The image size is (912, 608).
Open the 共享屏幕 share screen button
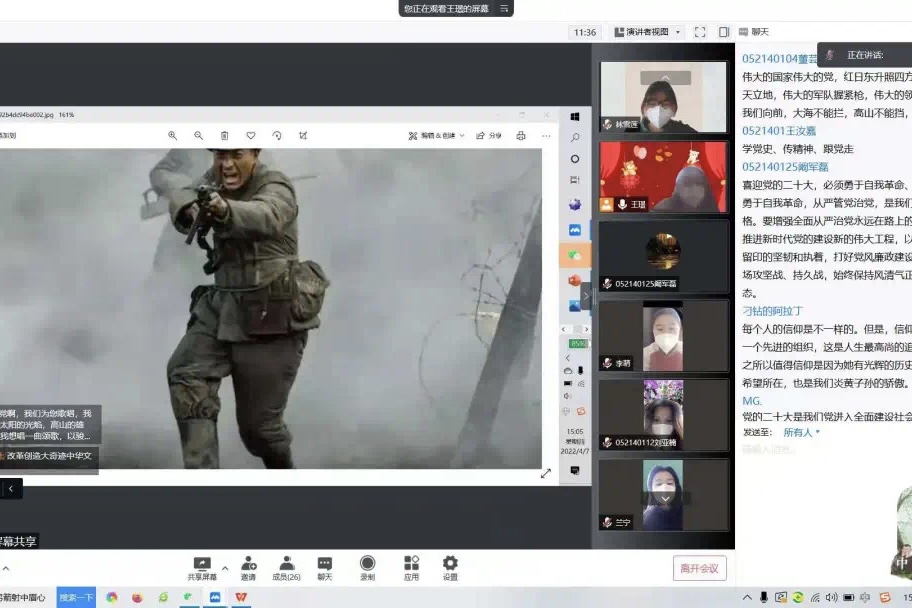click(x=202, y=568)
